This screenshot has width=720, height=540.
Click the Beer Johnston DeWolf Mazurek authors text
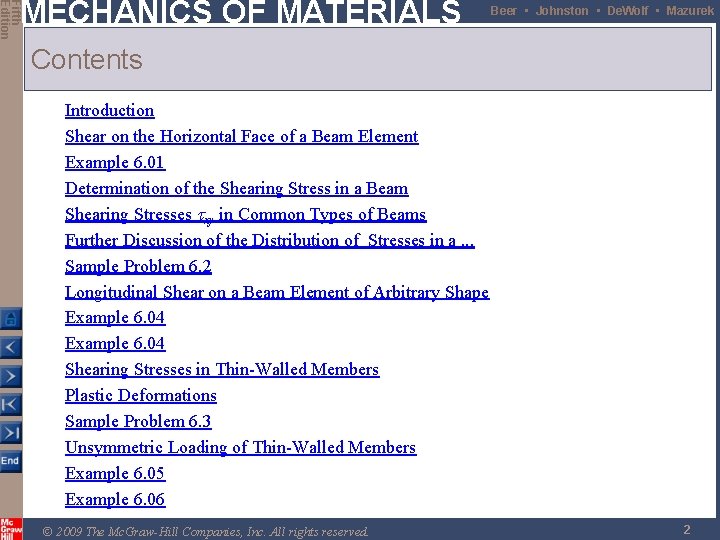point(602,11)
